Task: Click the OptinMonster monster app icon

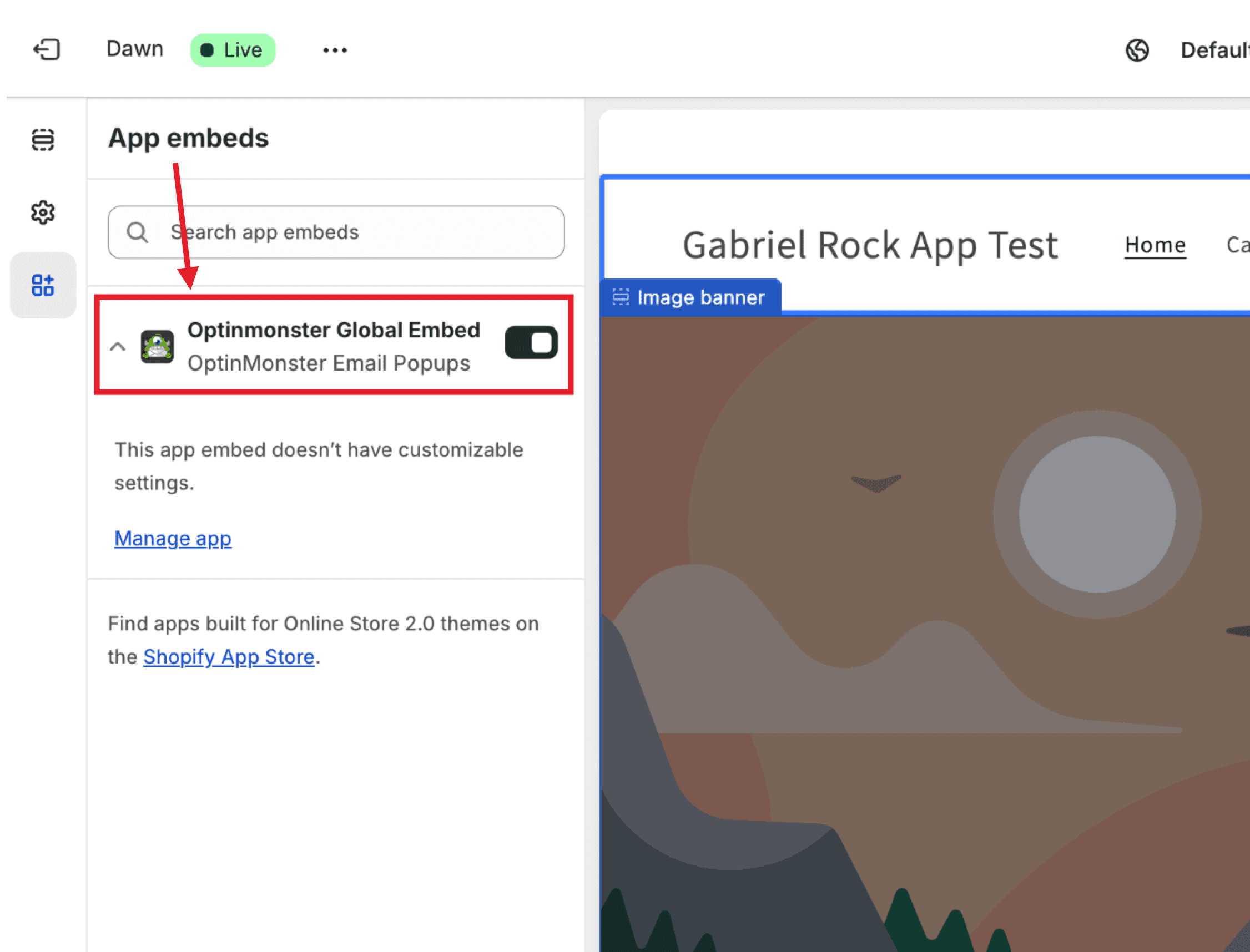Action: (158, 346)
